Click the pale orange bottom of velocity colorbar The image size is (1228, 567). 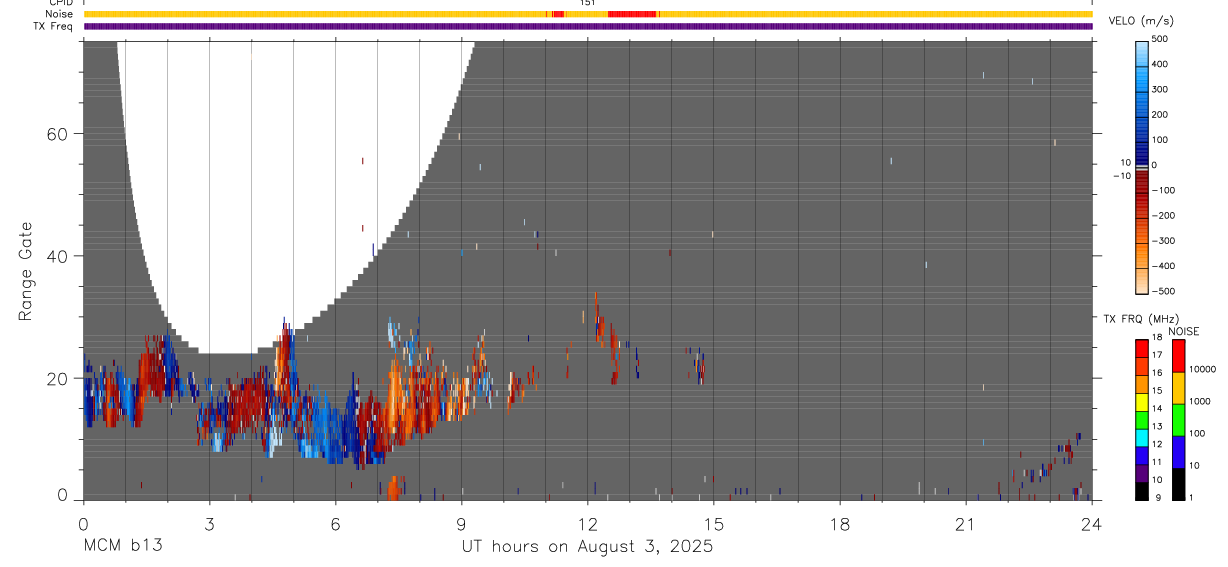click(x=1143, y=280)
